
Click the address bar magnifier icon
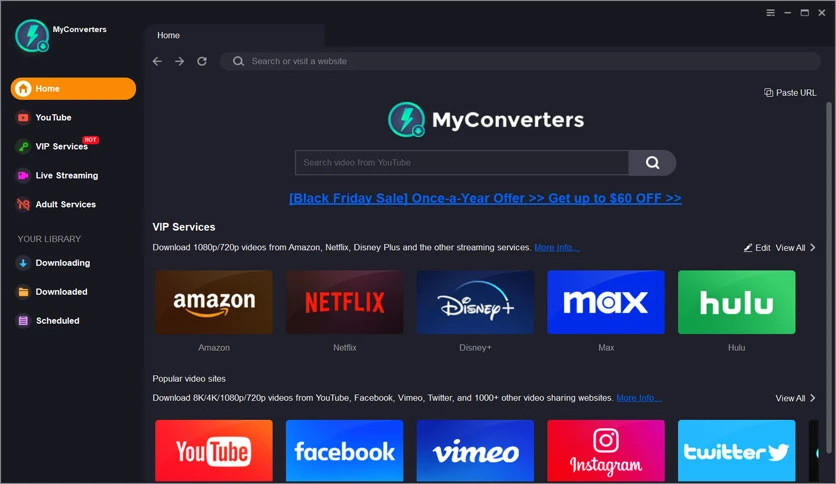click(x=238, y=61)
